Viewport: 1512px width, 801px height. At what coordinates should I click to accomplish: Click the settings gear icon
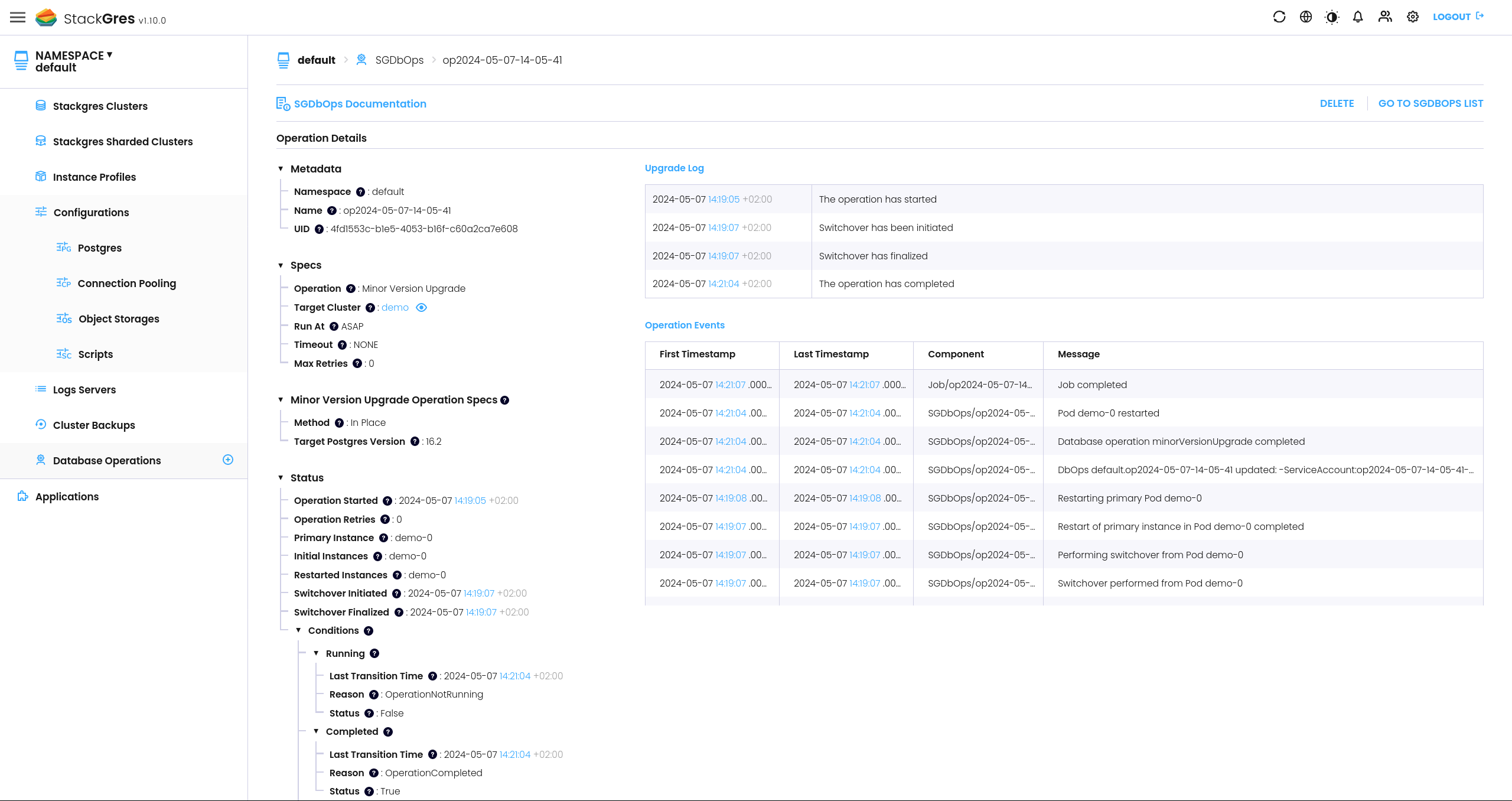(x=1413, y=17)
